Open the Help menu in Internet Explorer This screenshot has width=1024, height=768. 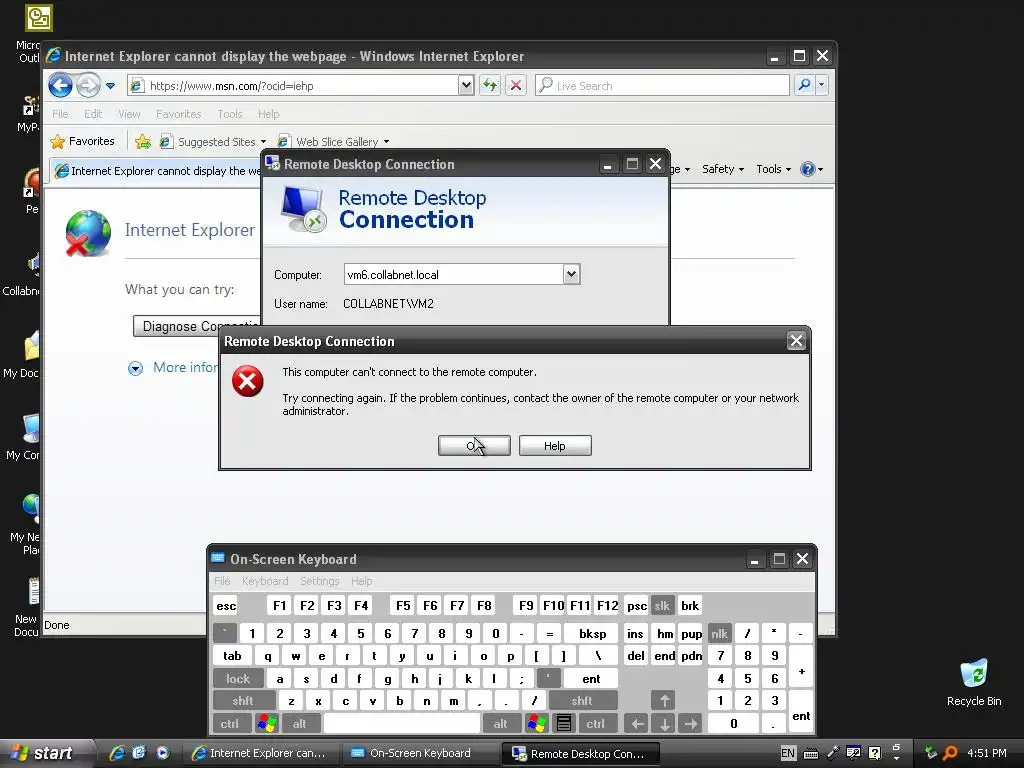click(x=268, y=114)
